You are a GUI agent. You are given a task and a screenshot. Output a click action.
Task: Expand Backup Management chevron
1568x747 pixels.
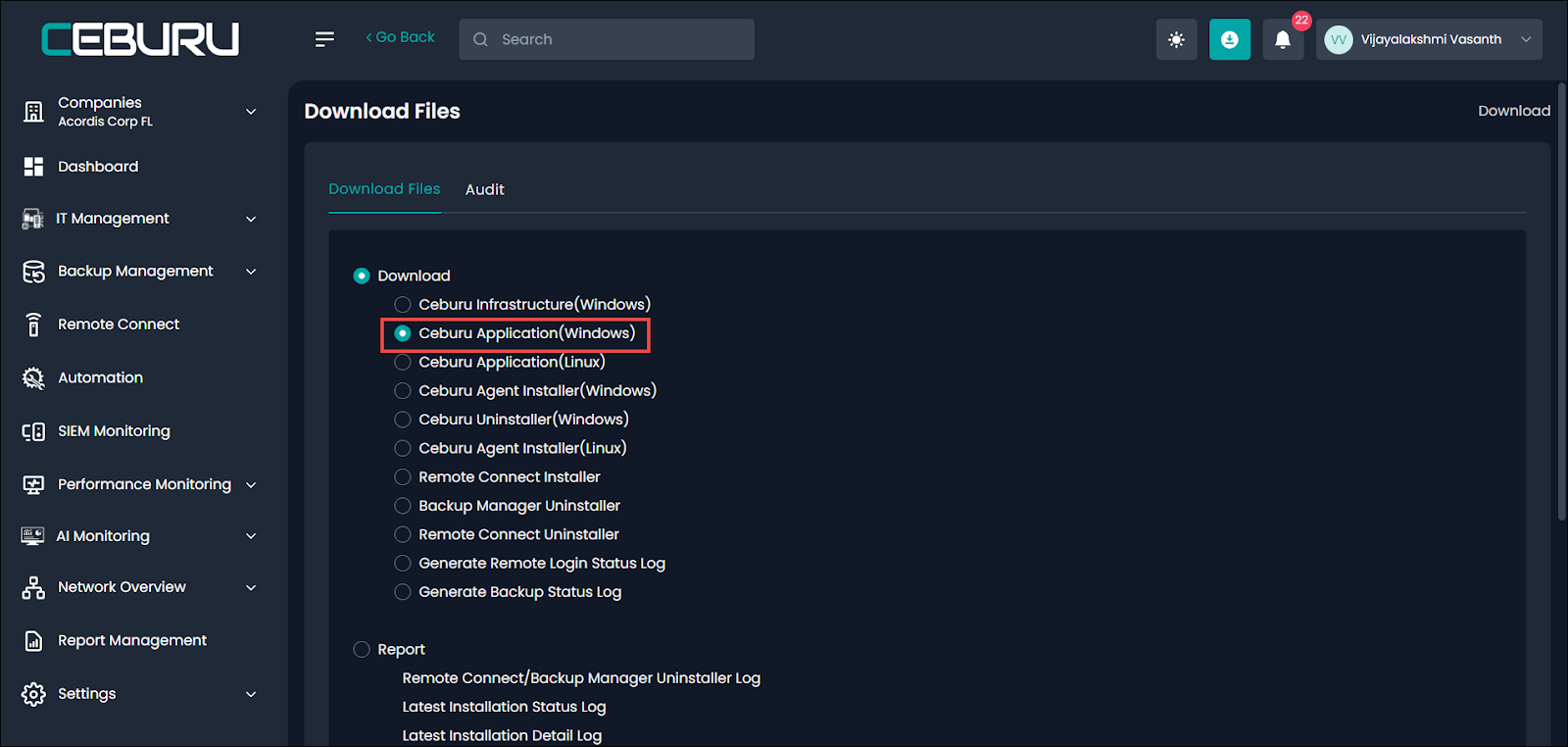251,272
